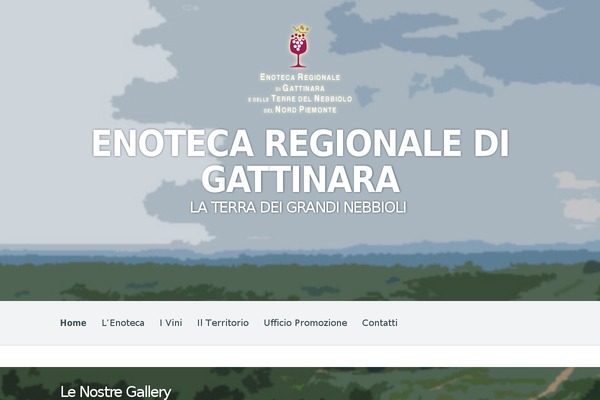This screenshot has height=400, width=600.
Task: Open the Ufficio Promozione page
Action: (x=305, y=323)
